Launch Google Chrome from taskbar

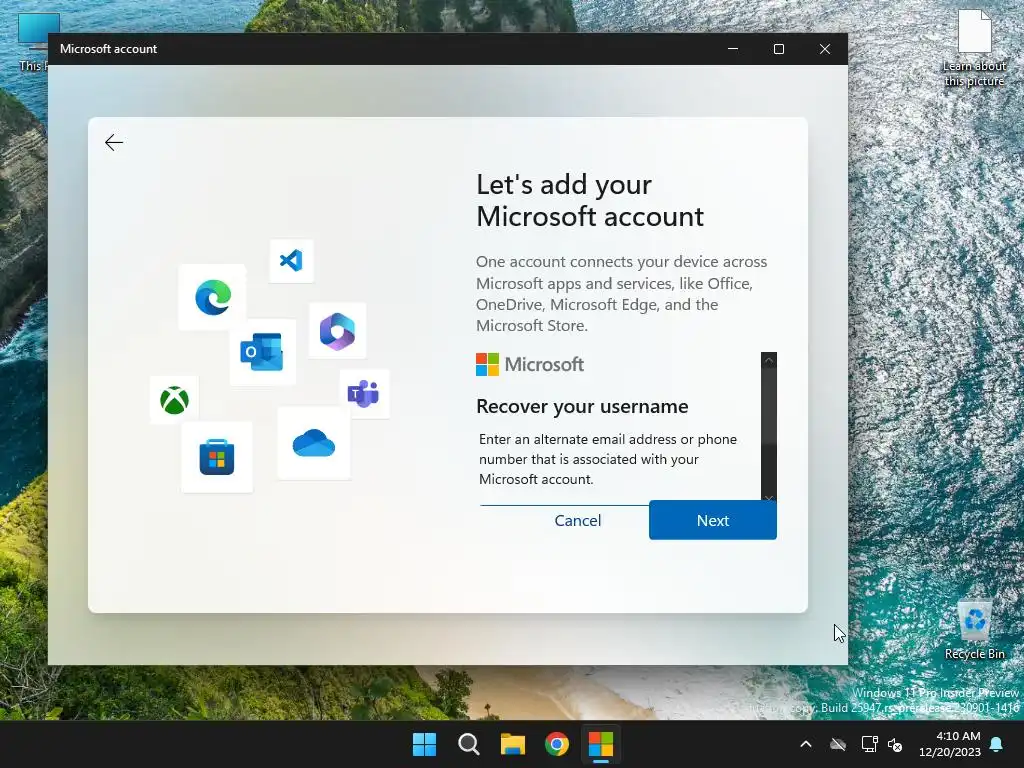556,744
